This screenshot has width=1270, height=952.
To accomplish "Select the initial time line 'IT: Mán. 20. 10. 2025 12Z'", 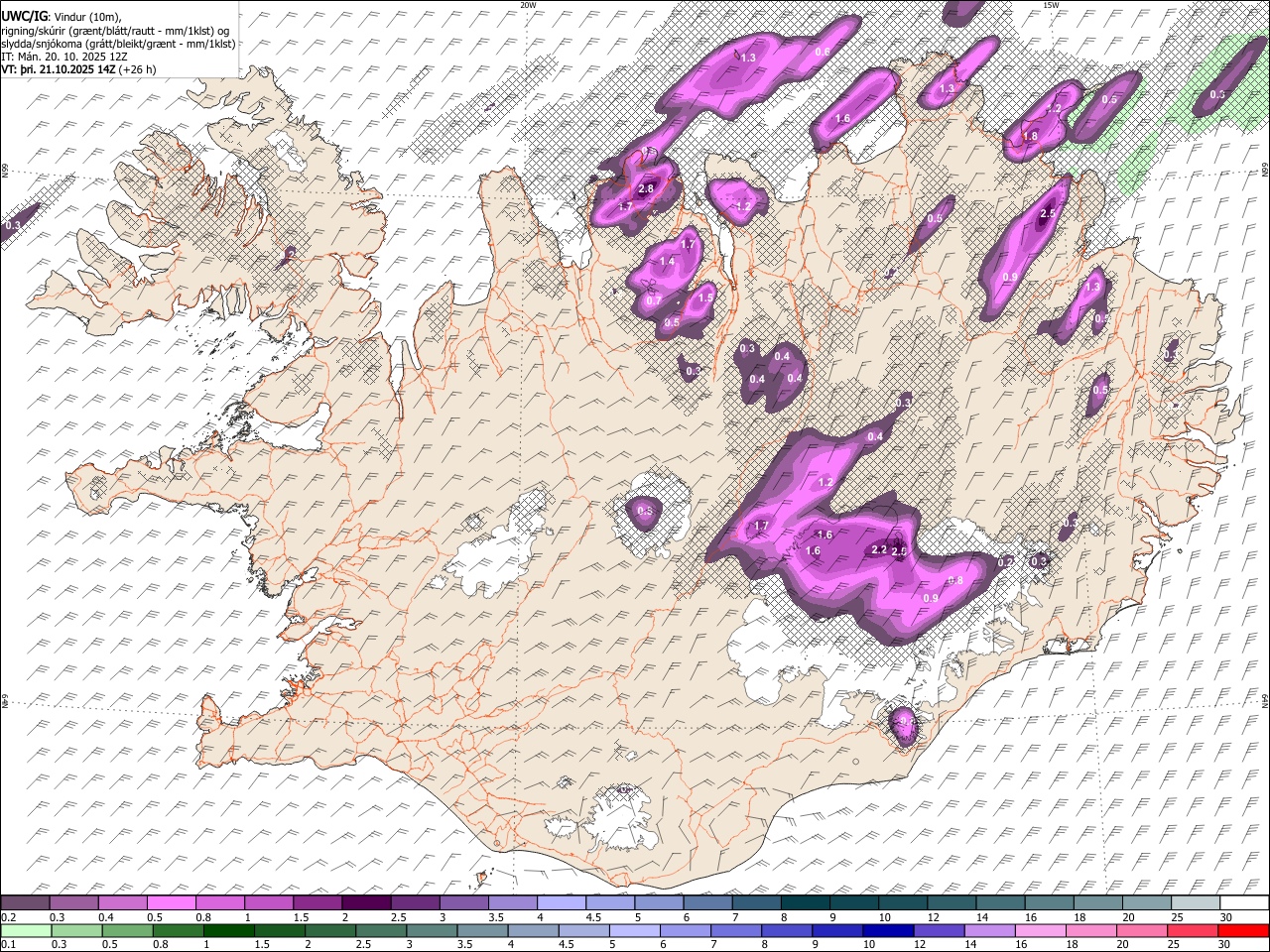I will point(66,57).
